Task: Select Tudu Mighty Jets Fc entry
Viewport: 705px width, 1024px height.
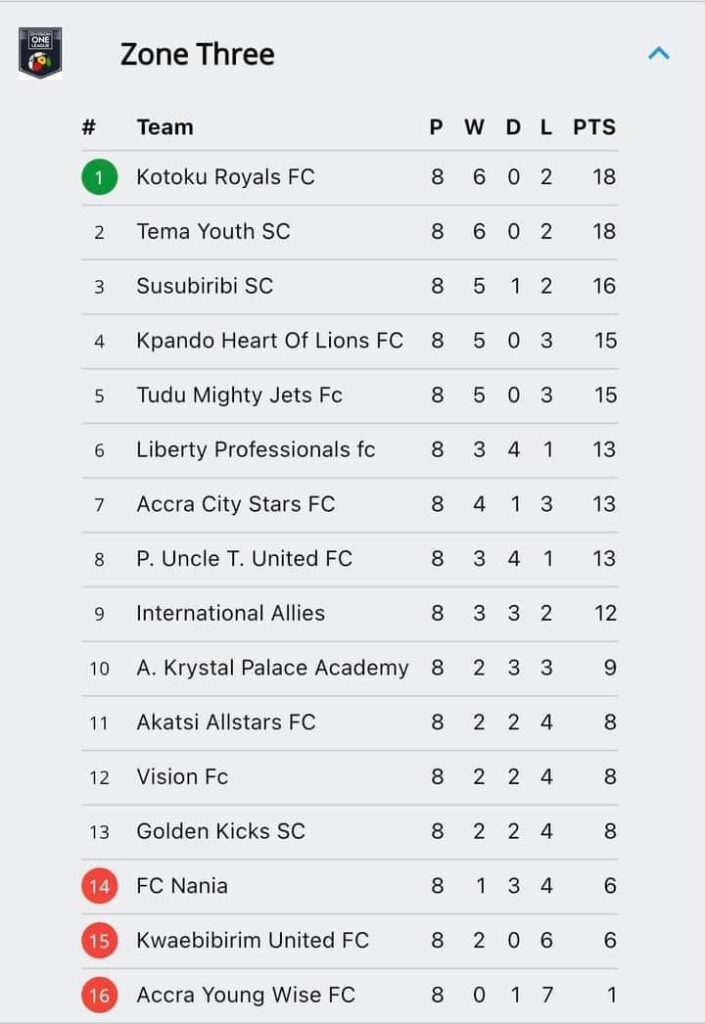Action: (x=350, y=396)
